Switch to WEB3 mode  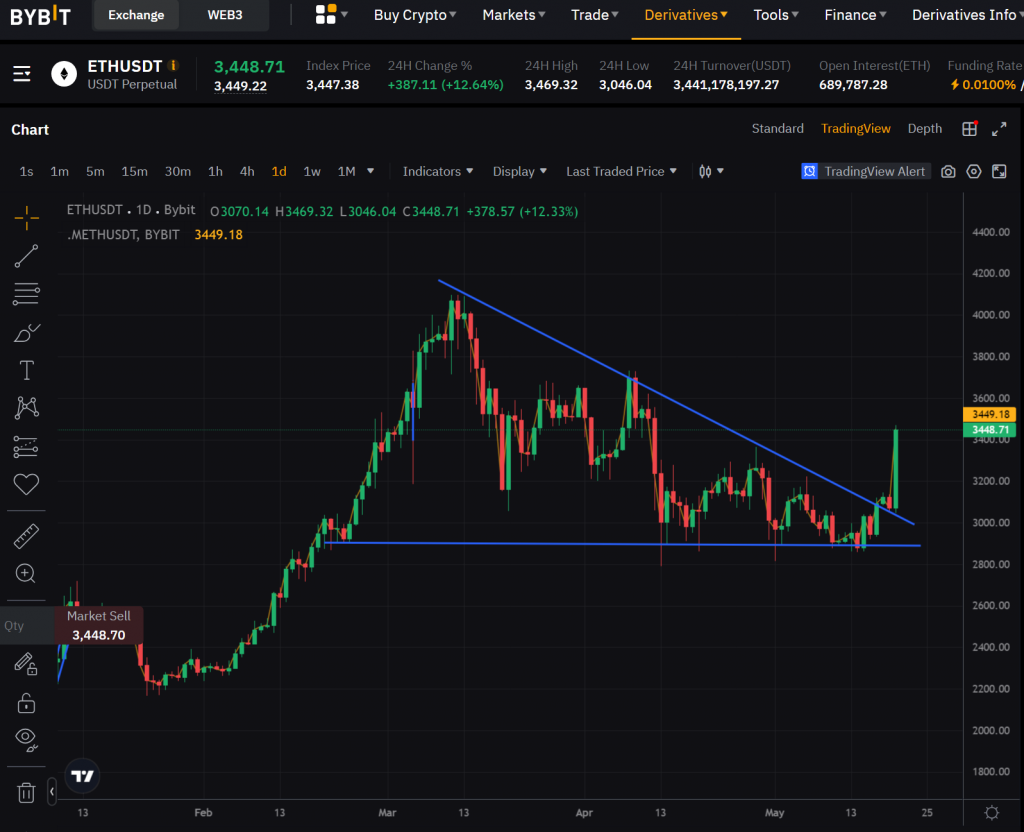tap(225, 15)
